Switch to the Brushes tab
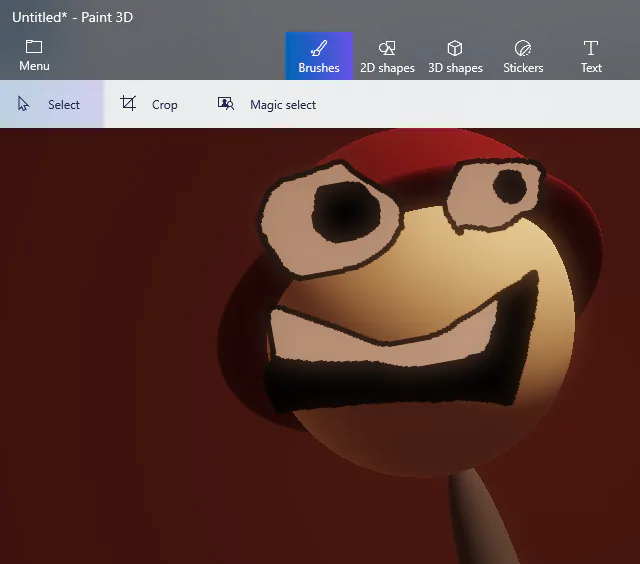Image resolution: width=640 pixels, height=564 pixels. 319,56
